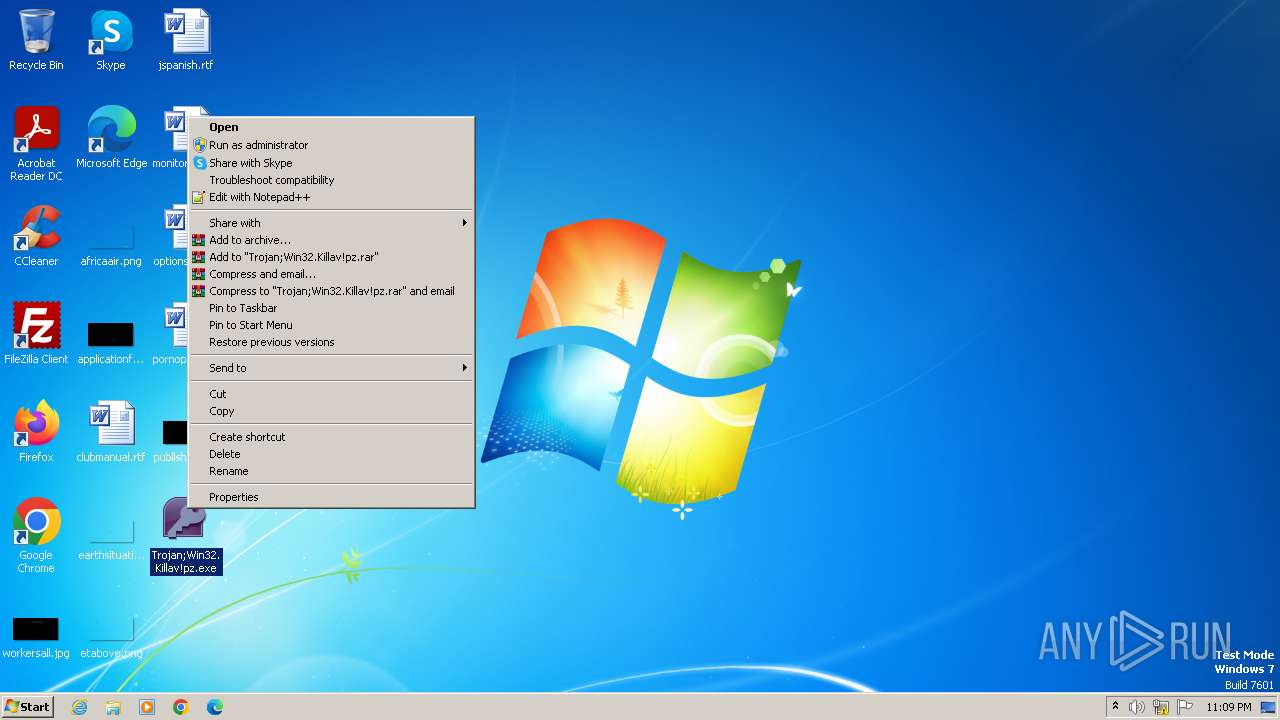Image resolution: width=1280 pixels, height=720 pixels.
Task: Choose Pin to Taskbar
Action: click(x=331, y=308)
